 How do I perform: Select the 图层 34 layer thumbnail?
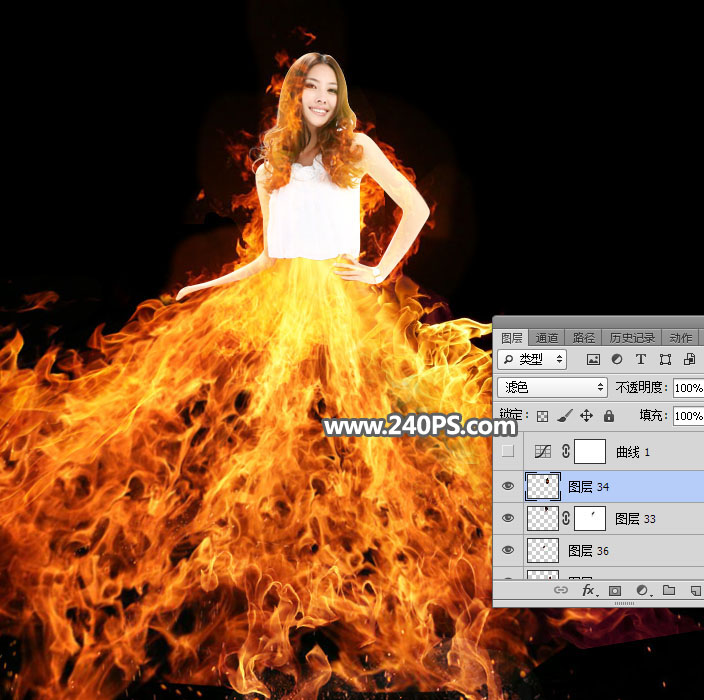pos(543,486)
